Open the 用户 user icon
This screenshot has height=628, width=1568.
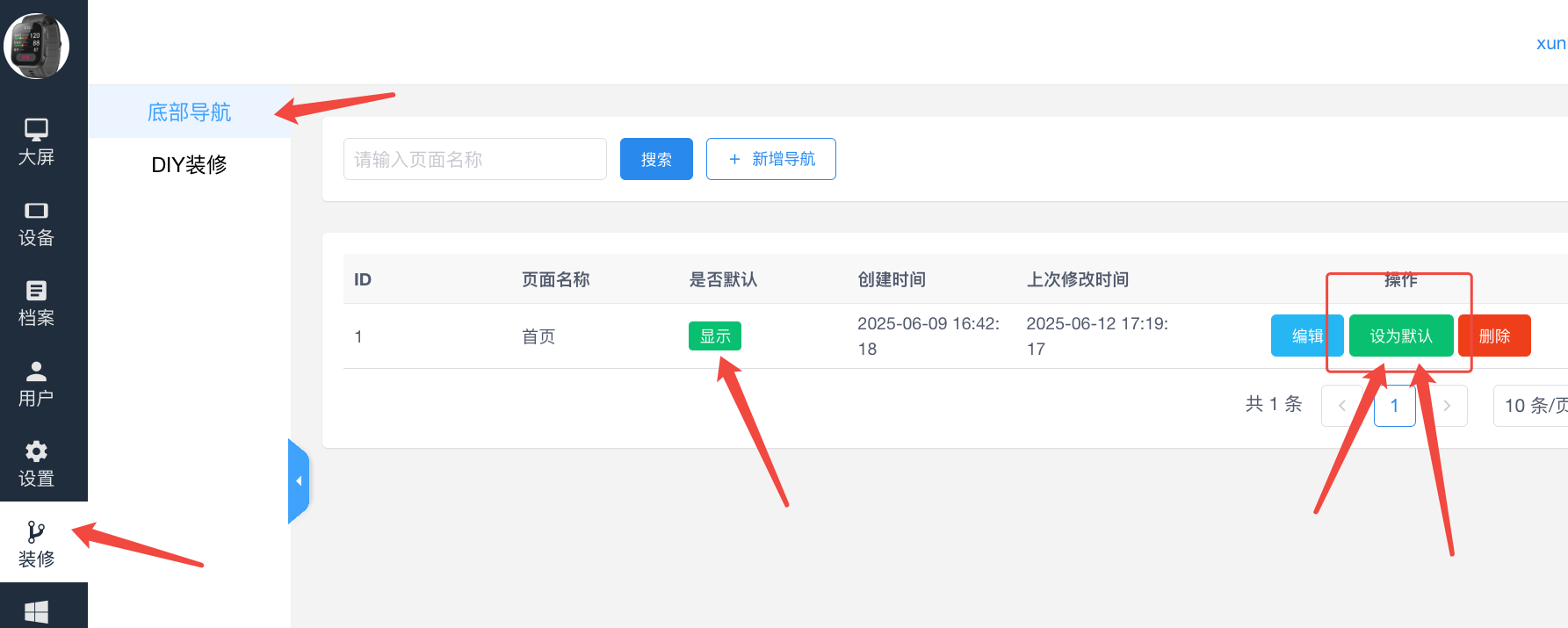pyautogui.click(x=36, y=372)
